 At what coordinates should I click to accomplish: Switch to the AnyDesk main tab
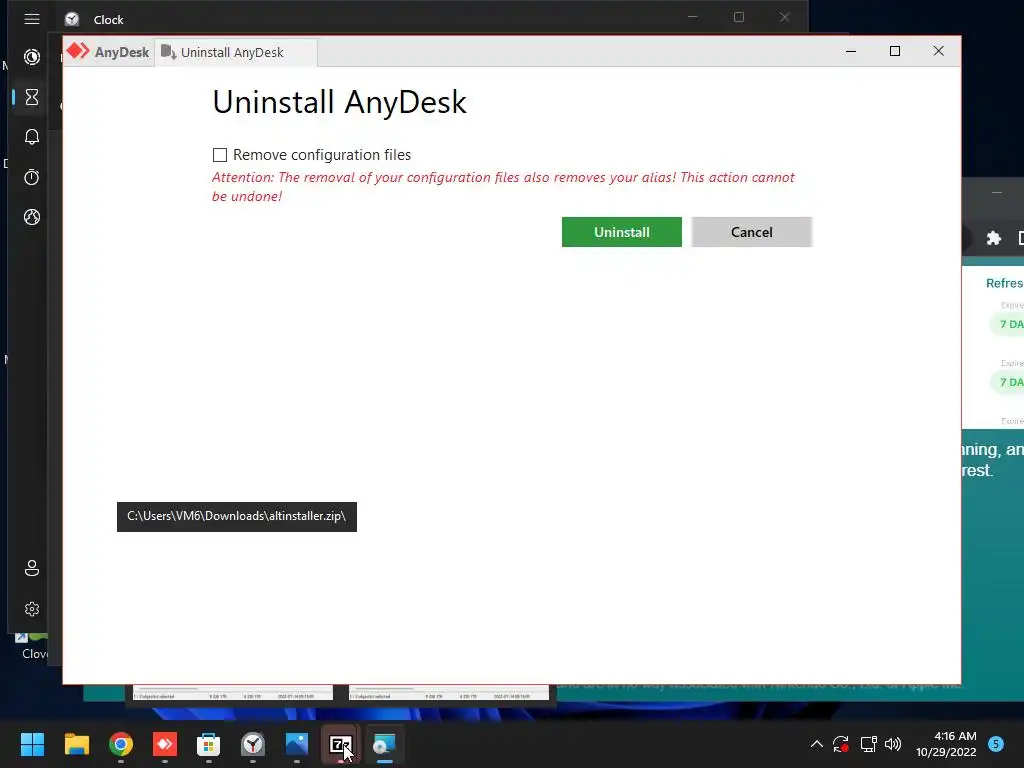(108, 52)
